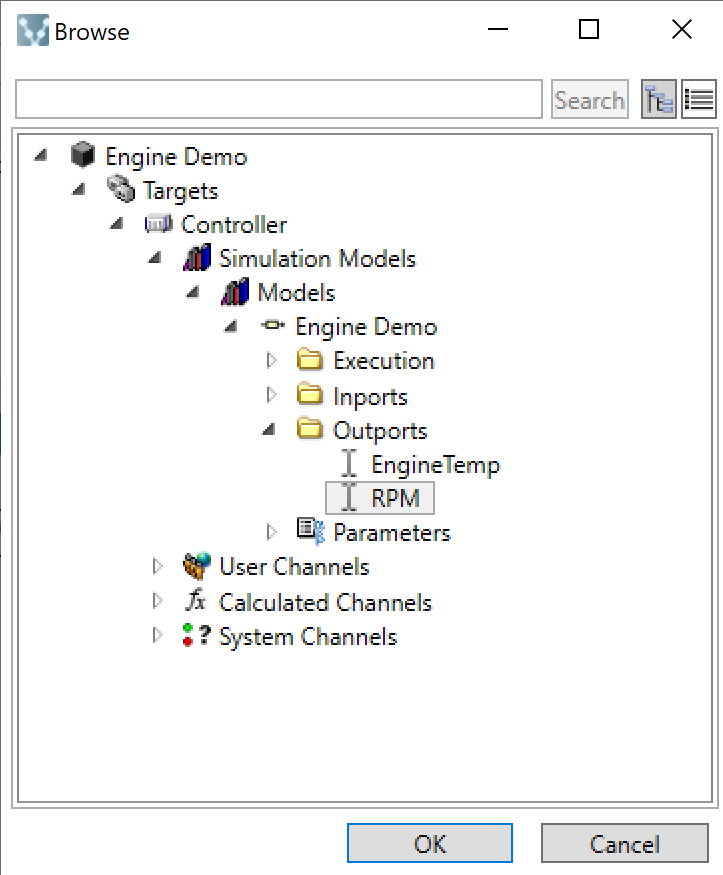Switch to flat list view mode
723x875 pixels.
coord(699,99)
